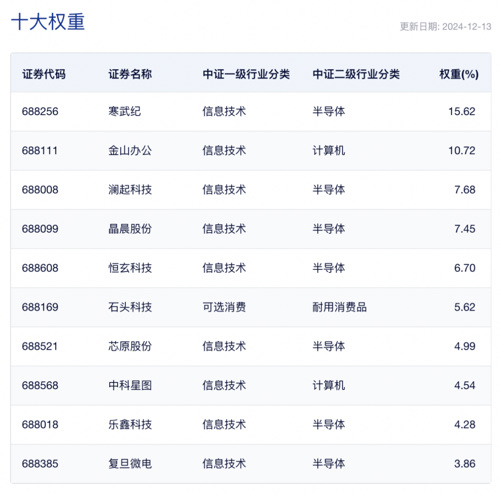Click the 中证二级行业分类 column header
The image size is (500, 494).
(x=356, y=74)
